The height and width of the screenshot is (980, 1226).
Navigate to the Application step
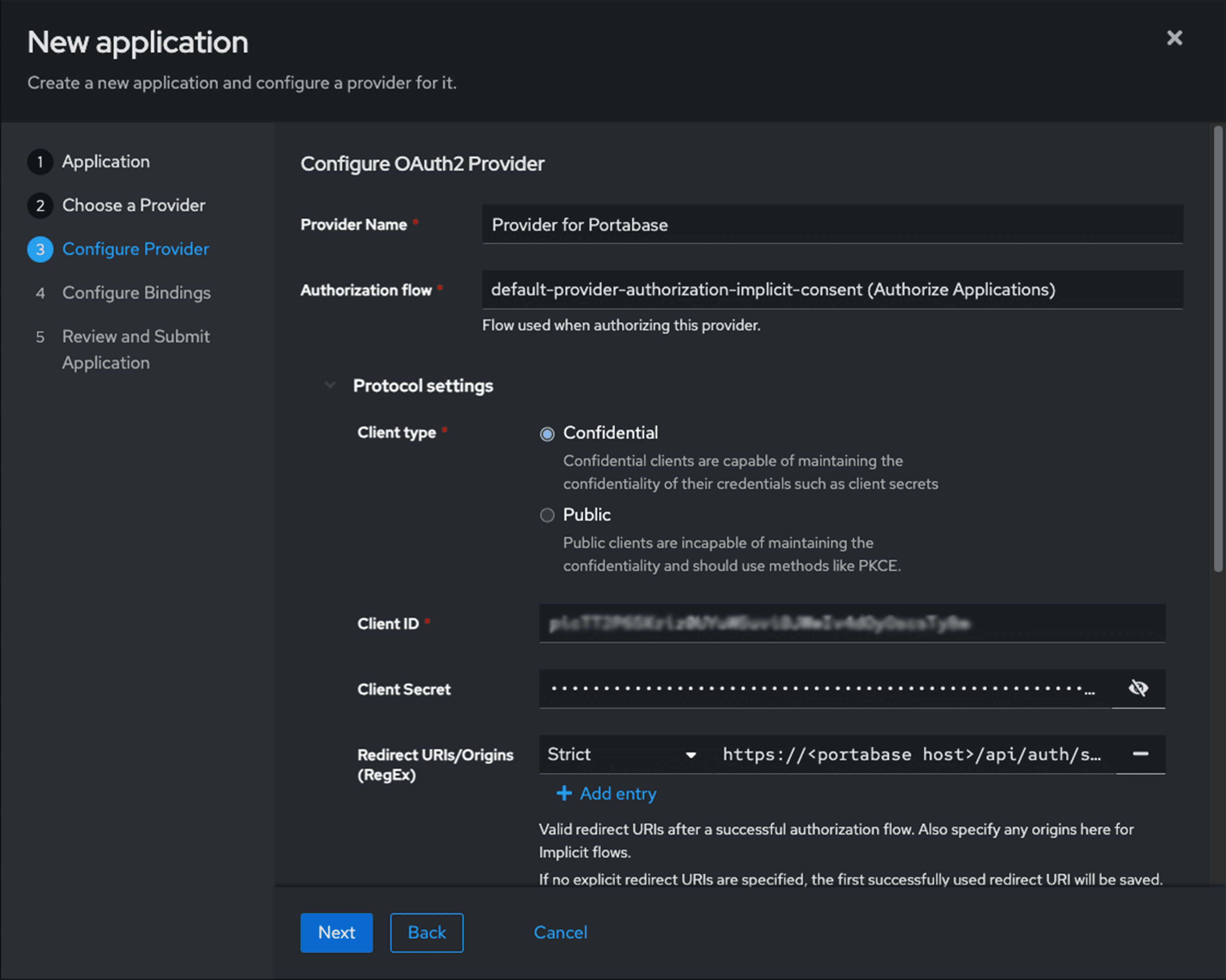coord(106,162)
